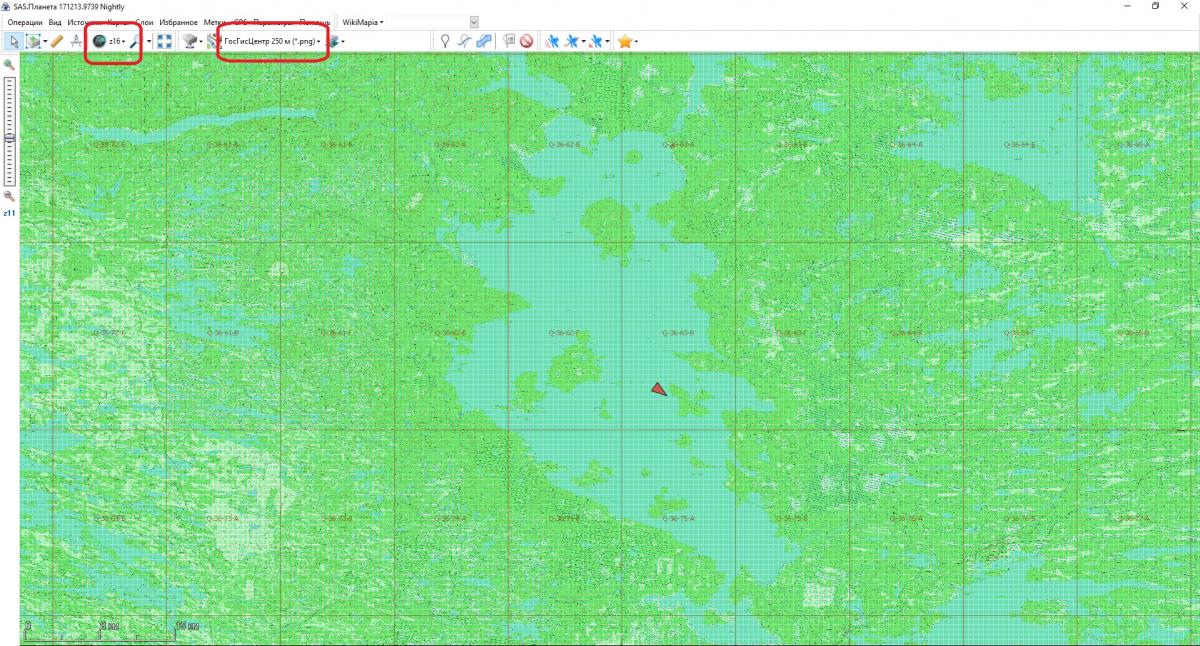Click the add placemark pin icon
Image resolution: width=1200 pixels, height=646 pixels.
coord(445,41)
